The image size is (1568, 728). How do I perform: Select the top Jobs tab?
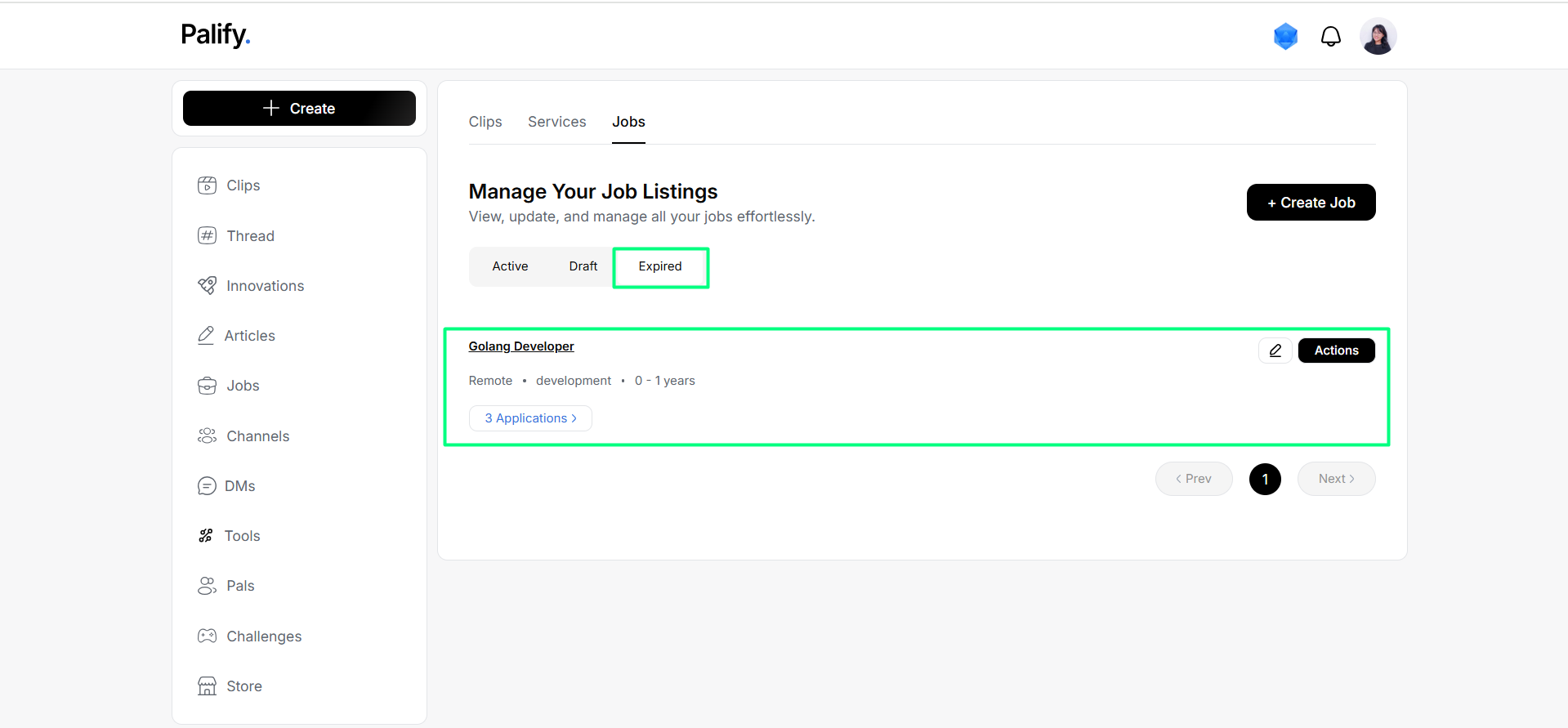(628, 122)
